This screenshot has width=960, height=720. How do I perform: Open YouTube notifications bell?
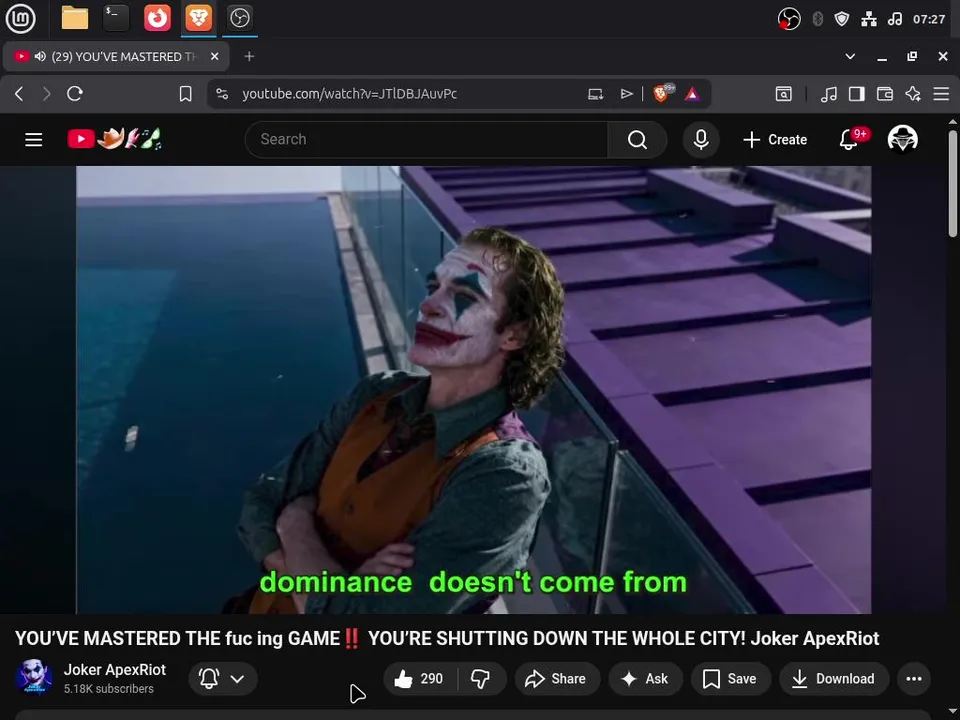coord(851,140)
